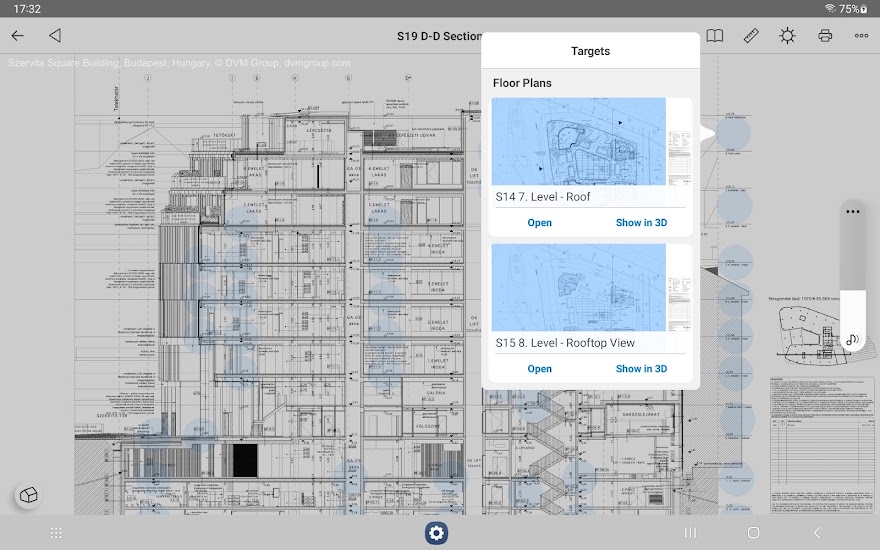This screenshot has width=880, height=550.
Task: Adjust the media volume slider
Action: coord(852,270)
